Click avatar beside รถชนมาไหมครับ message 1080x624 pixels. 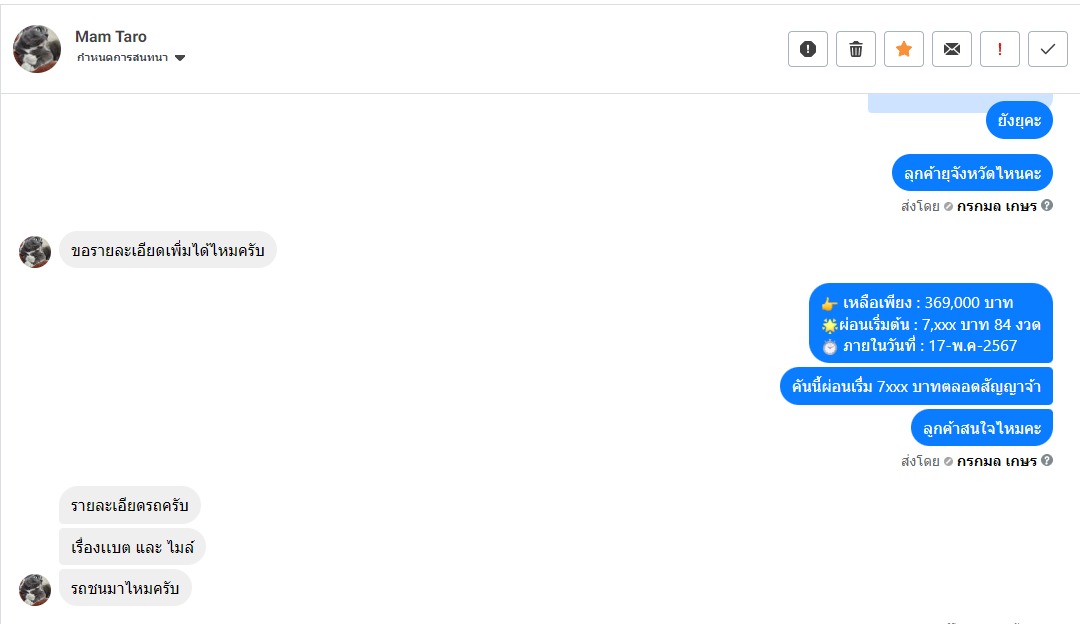35,590
